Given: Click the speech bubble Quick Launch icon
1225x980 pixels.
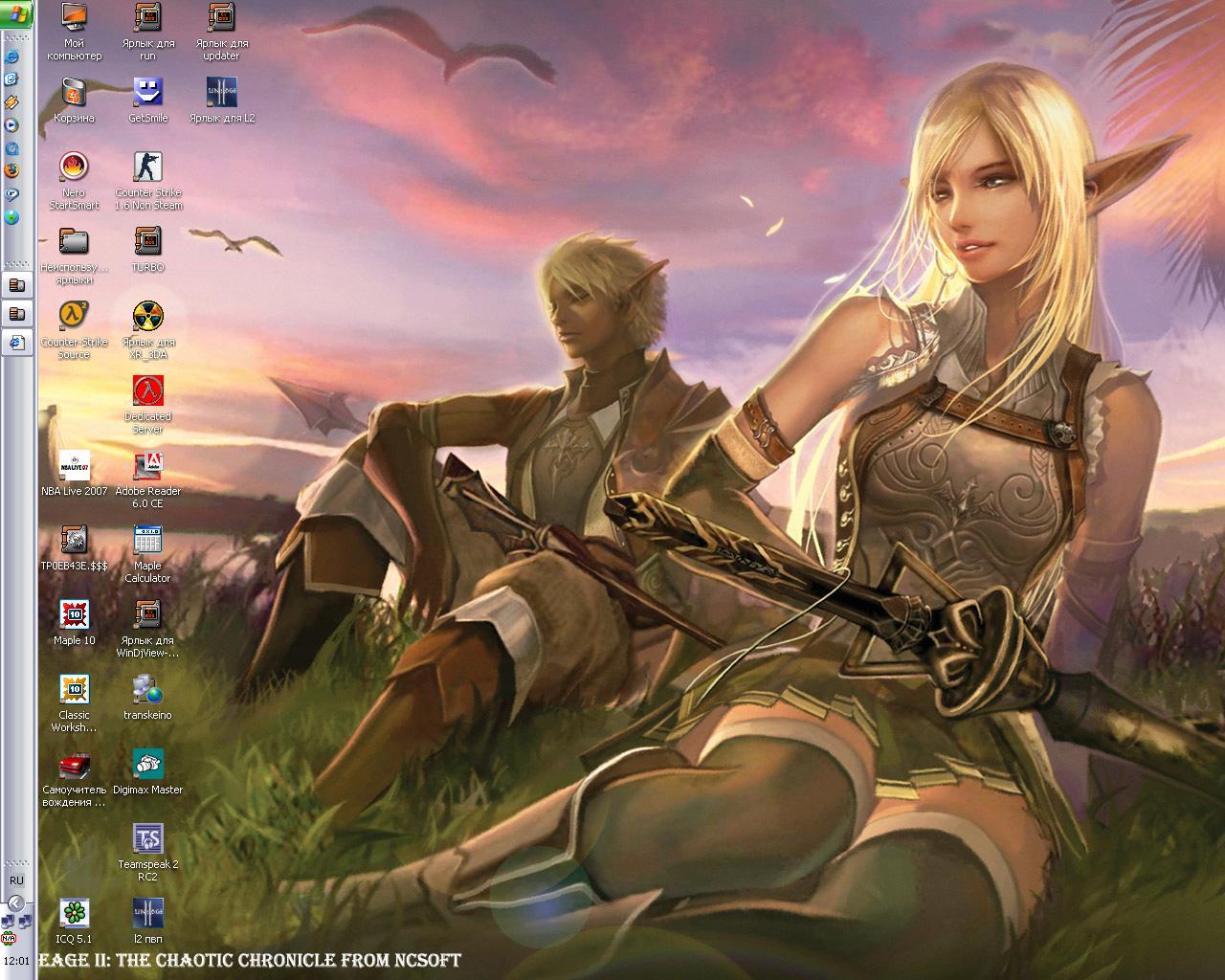Looking at the screenshot, I should (x=12, y=194).
